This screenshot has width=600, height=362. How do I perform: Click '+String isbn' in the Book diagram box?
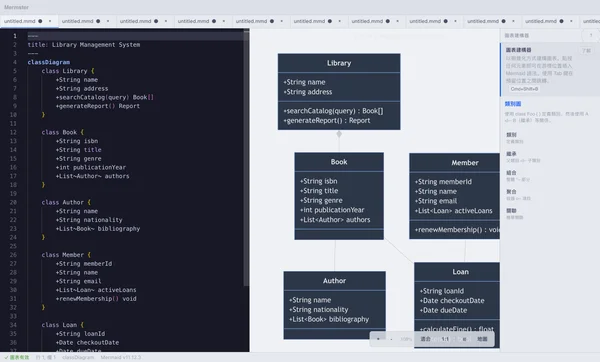tap(318, 181)
